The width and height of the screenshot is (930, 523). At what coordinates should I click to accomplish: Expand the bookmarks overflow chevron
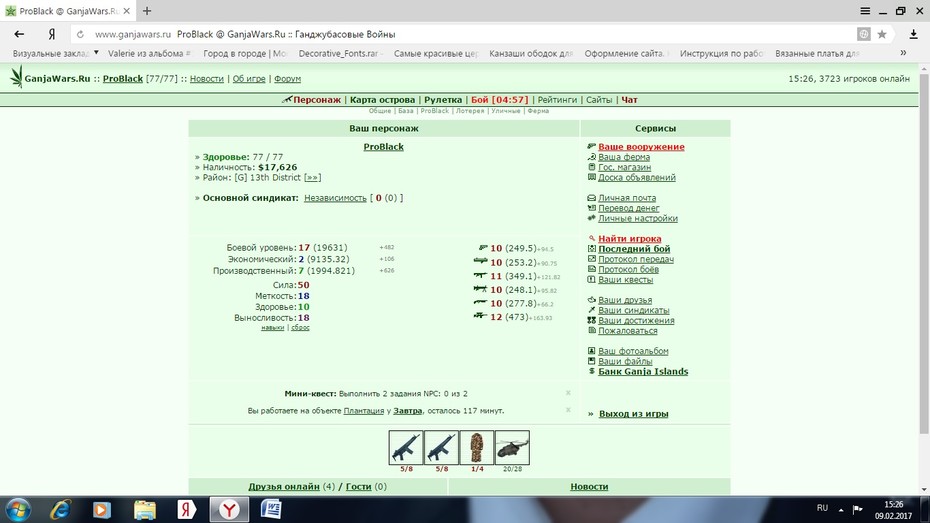(x=903, y=53)
